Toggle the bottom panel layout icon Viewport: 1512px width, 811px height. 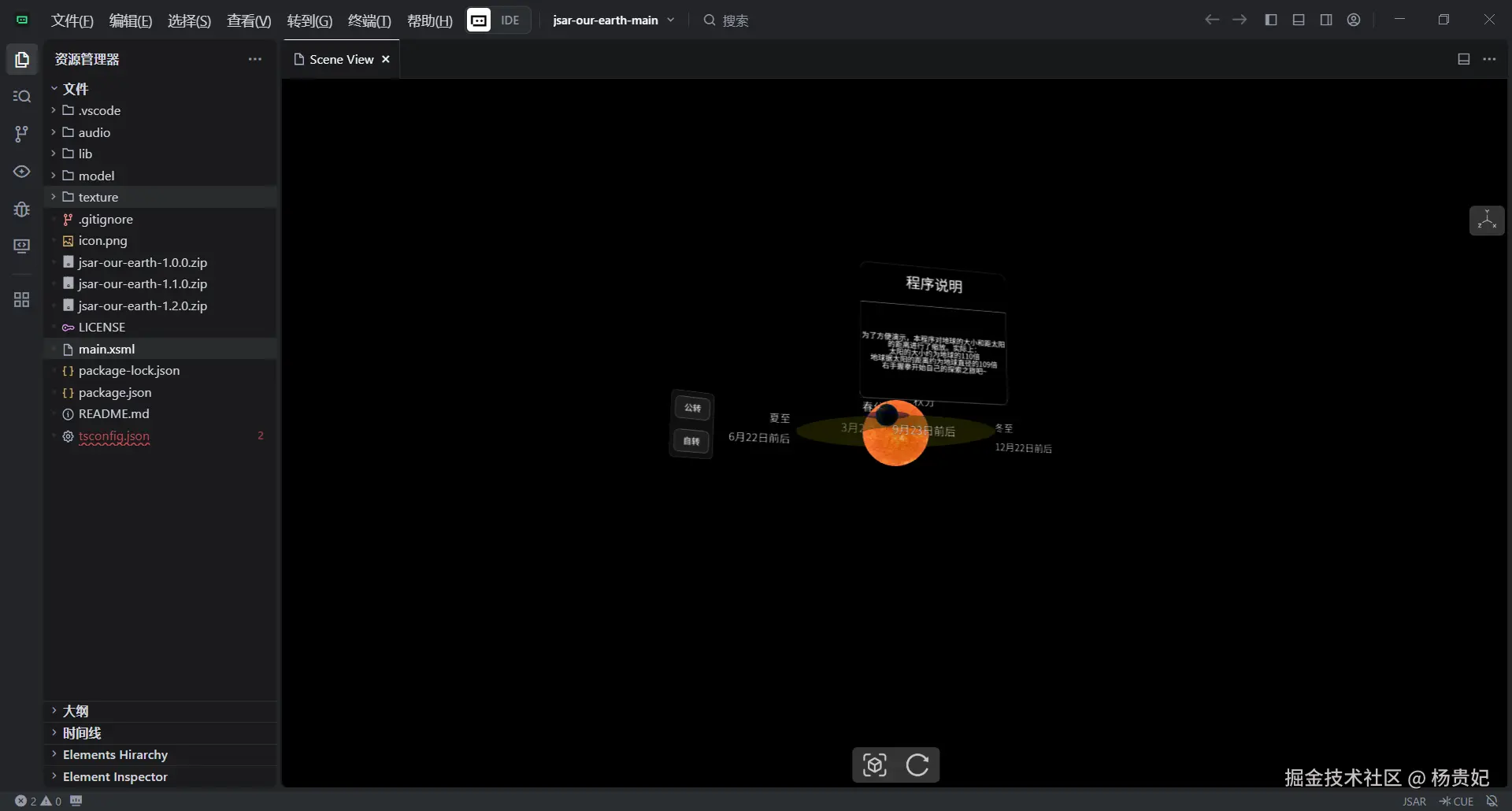pyautogui.click(x=1299, y=20)
